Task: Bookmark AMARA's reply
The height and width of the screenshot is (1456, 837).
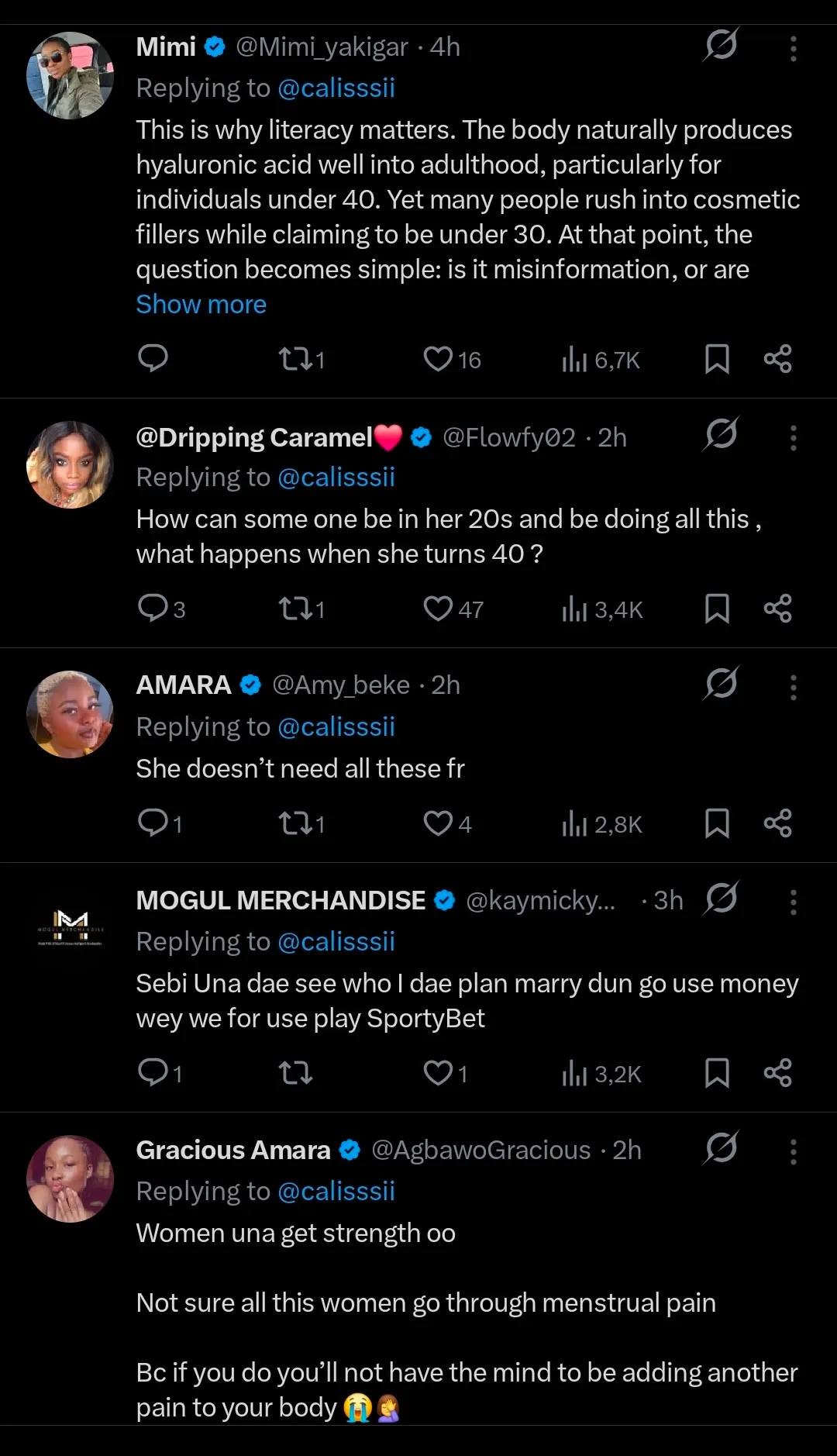Action: [717, 823]
